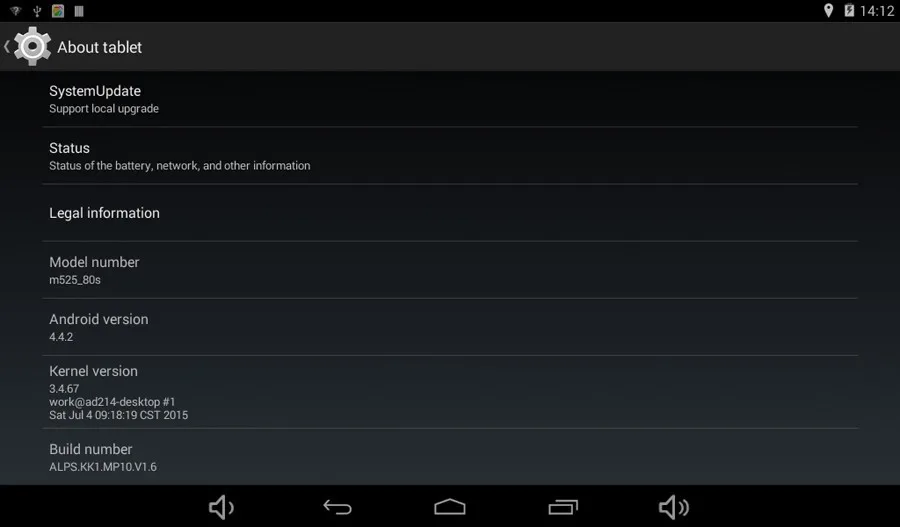Tap the battery charging status icon

849,11
